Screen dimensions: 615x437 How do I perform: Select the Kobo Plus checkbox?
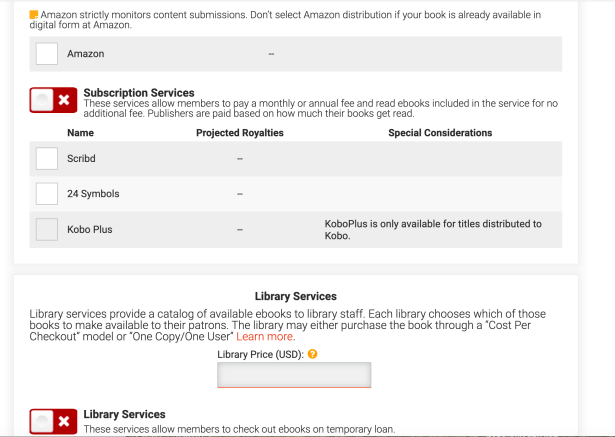click(x=46, y=229)
